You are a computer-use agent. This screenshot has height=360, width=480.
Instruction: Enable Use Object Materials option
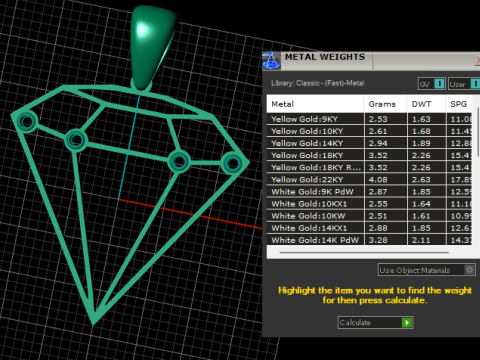[469, 269]
